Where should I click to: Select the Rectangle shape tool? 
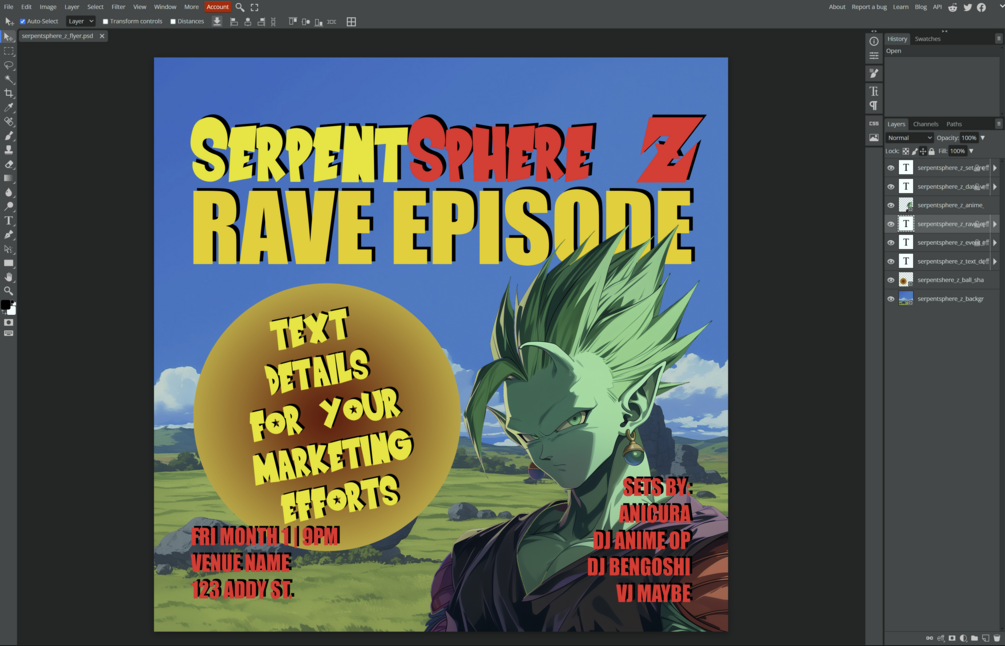(8, 263)
